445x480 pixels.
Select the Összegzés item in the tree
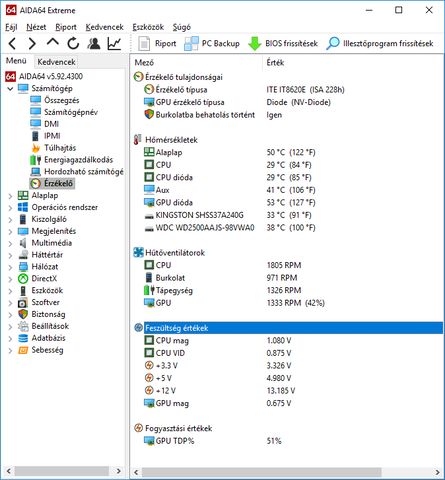[55, 100]
